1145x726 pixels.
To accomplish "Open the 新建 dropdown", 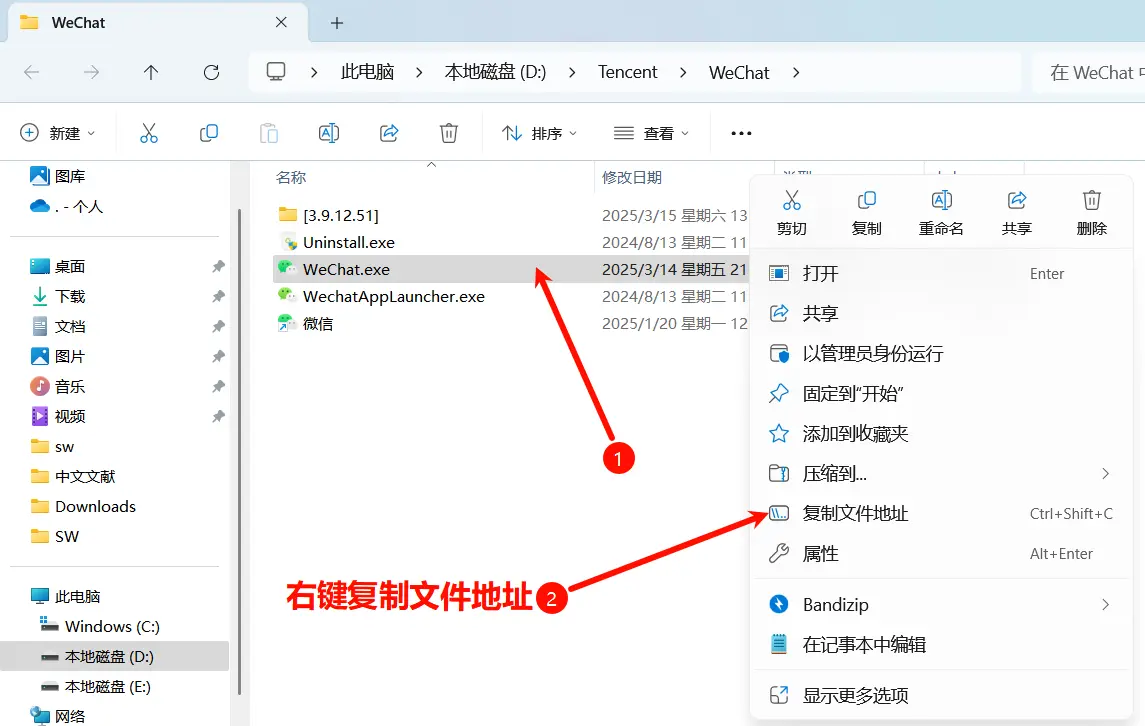I will tap(58, 133).
